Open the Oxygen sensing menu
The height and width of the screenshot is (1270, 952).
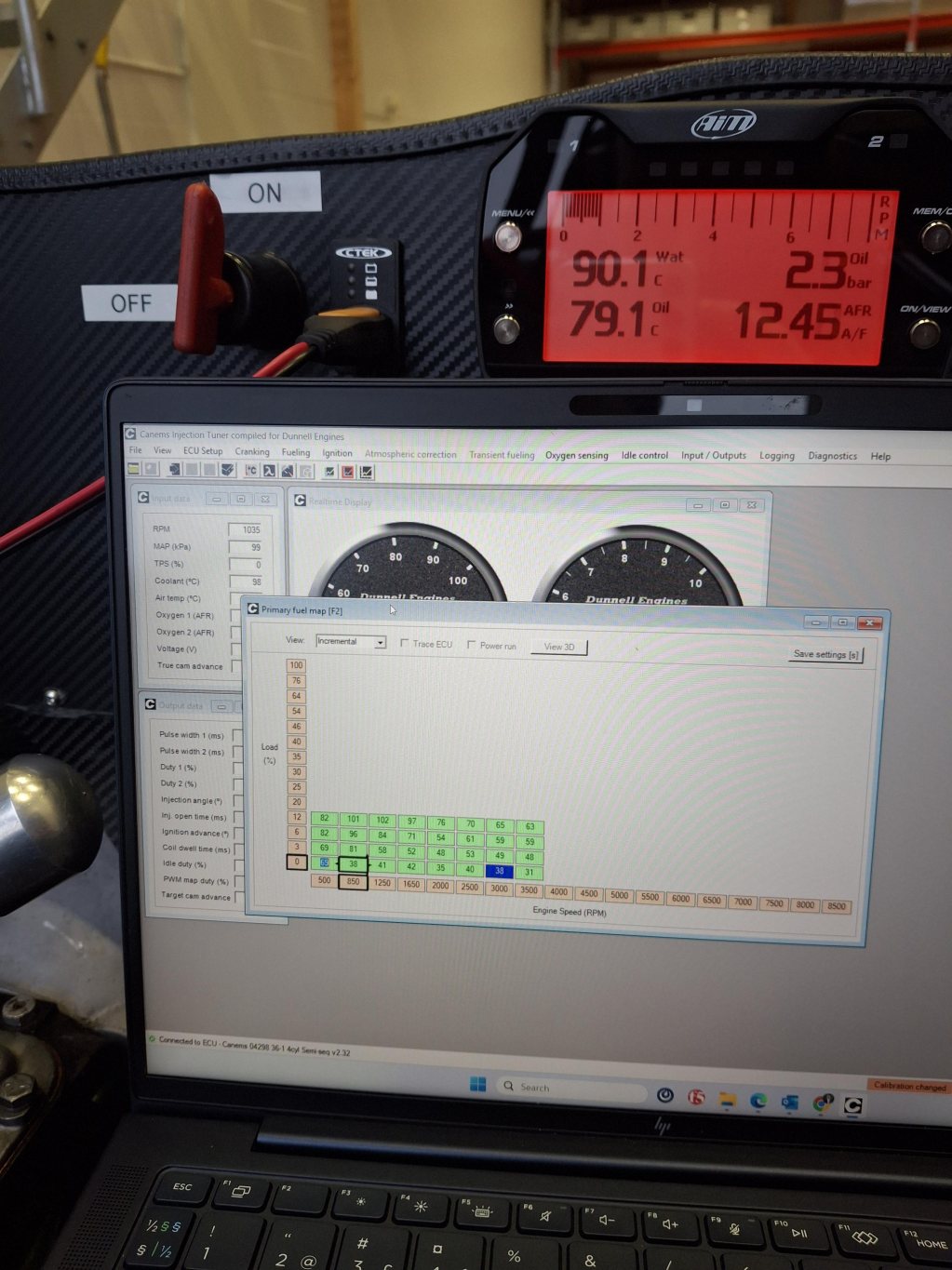click(576, 455)
